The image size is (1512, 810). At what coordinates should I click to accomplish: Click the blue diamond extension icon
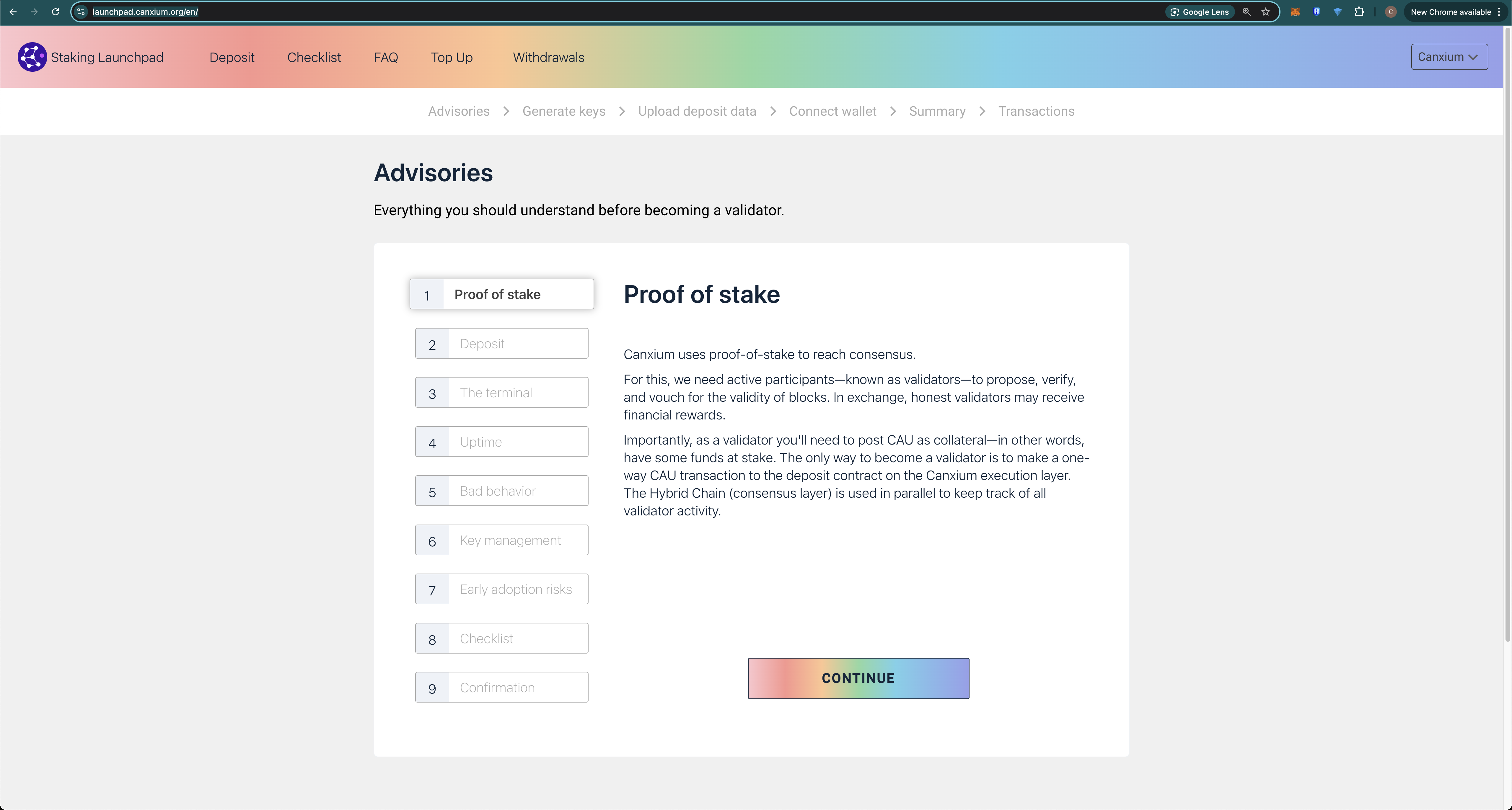click(1338, 12)
